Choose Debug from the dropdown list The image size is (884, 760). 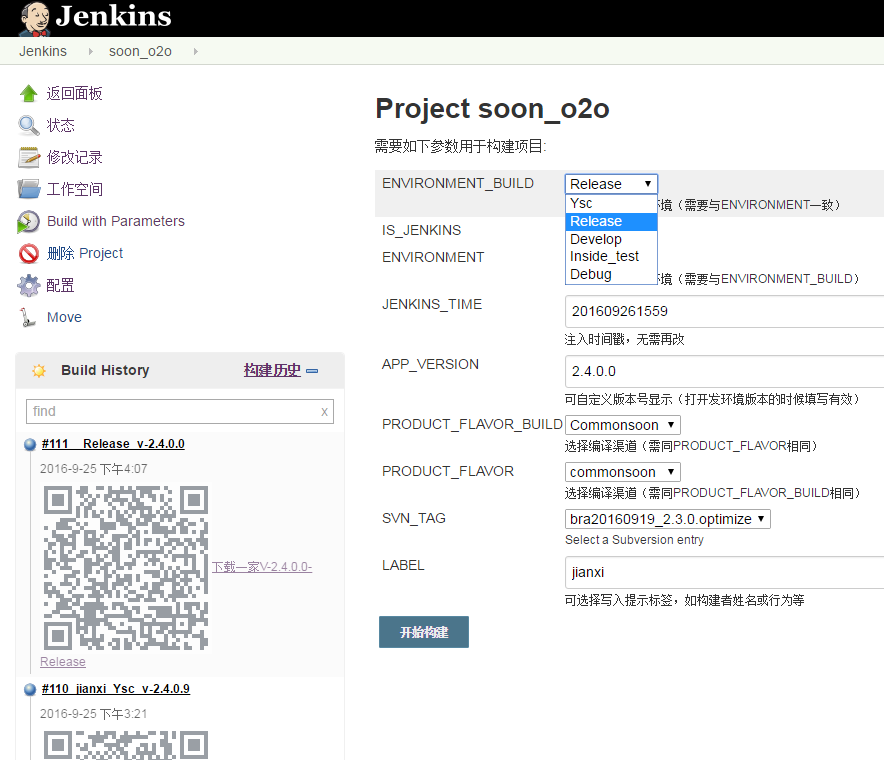click(611, 274)
